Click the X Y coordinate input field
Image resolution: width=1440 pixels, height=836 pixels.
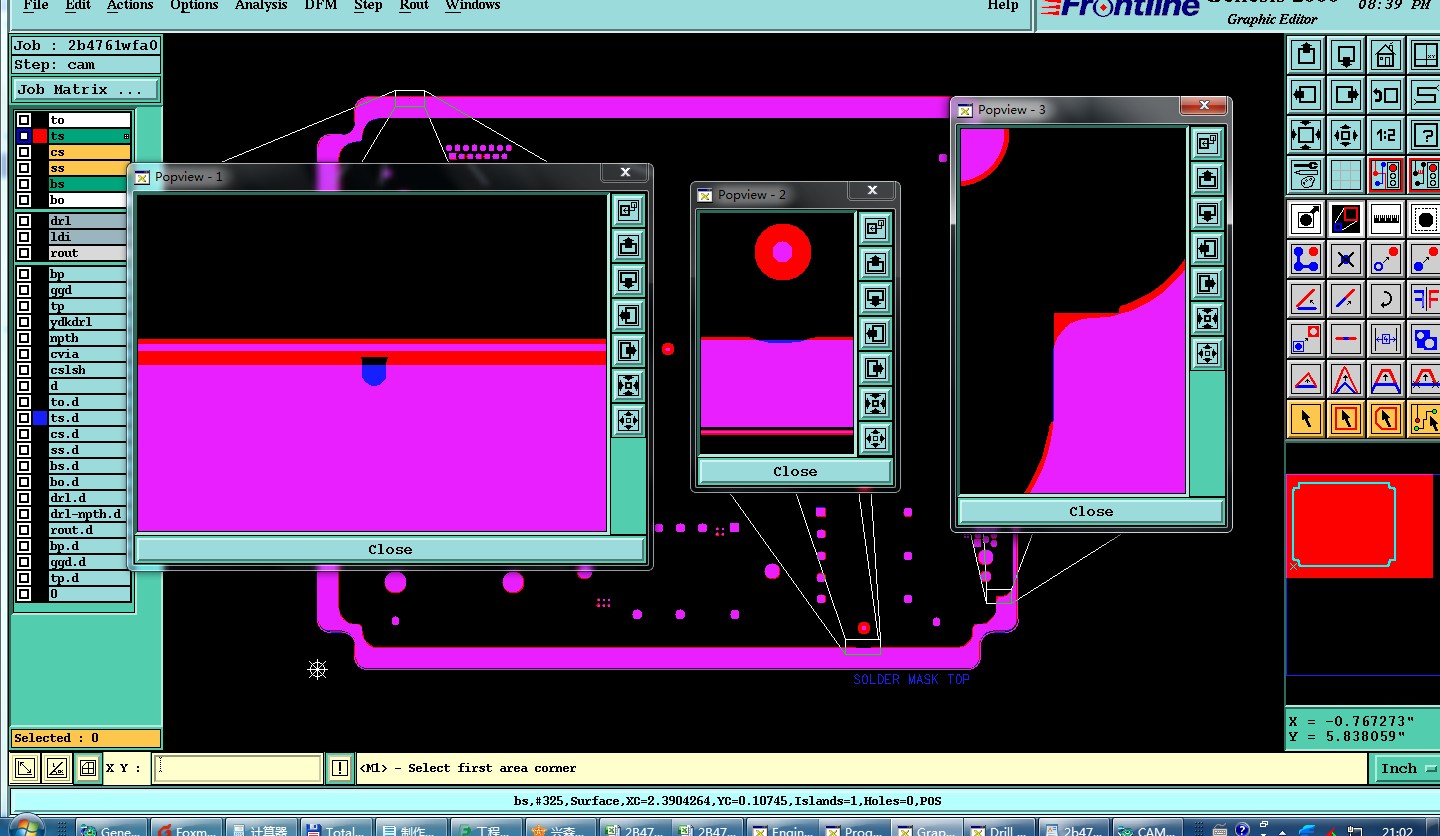(238, 768)
